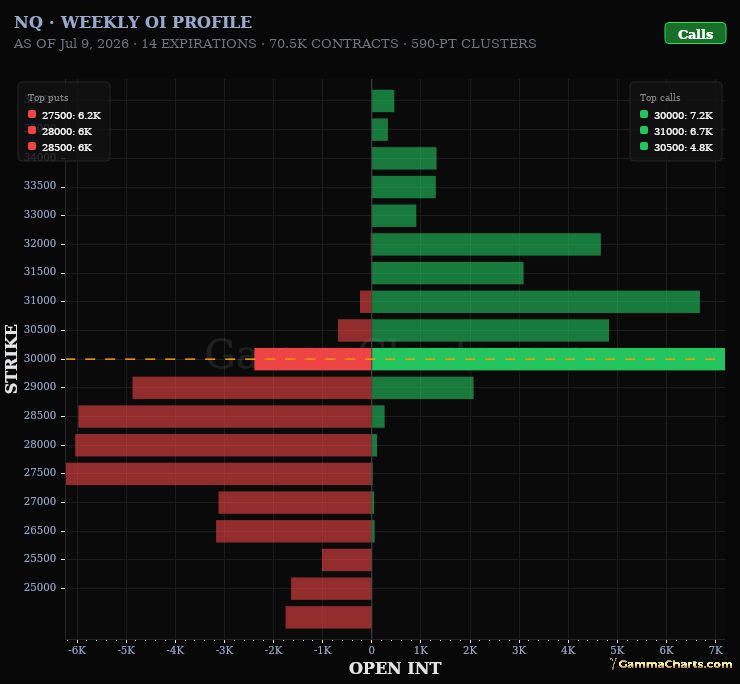
Task: Click the '7K' open interest axis tick
Action: [x=715, y=650]
